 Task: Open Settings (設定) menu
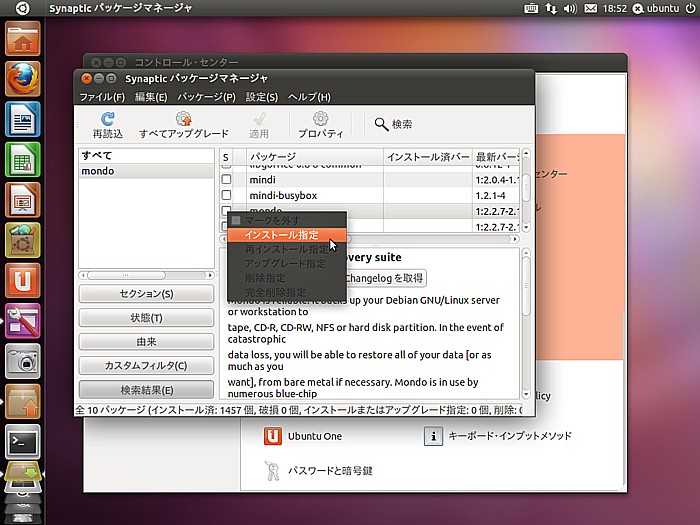[x=262, y=97]
